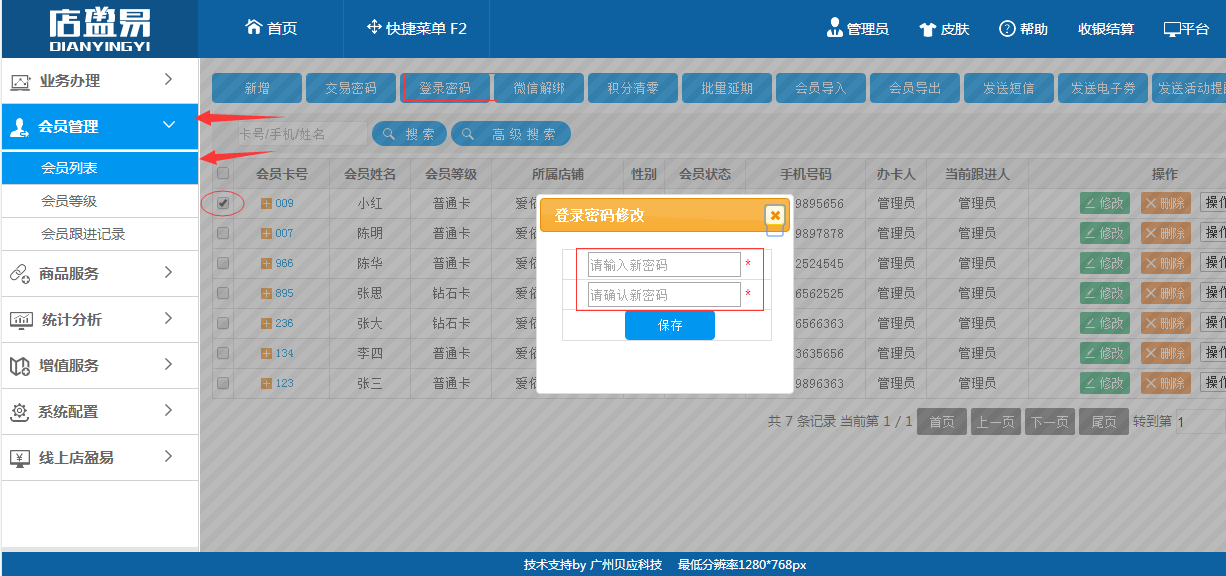Viewport: 1226px width, 576px height.
Task: Click 修改 pencil button for 张思
Action: [x=1104, y=293]
